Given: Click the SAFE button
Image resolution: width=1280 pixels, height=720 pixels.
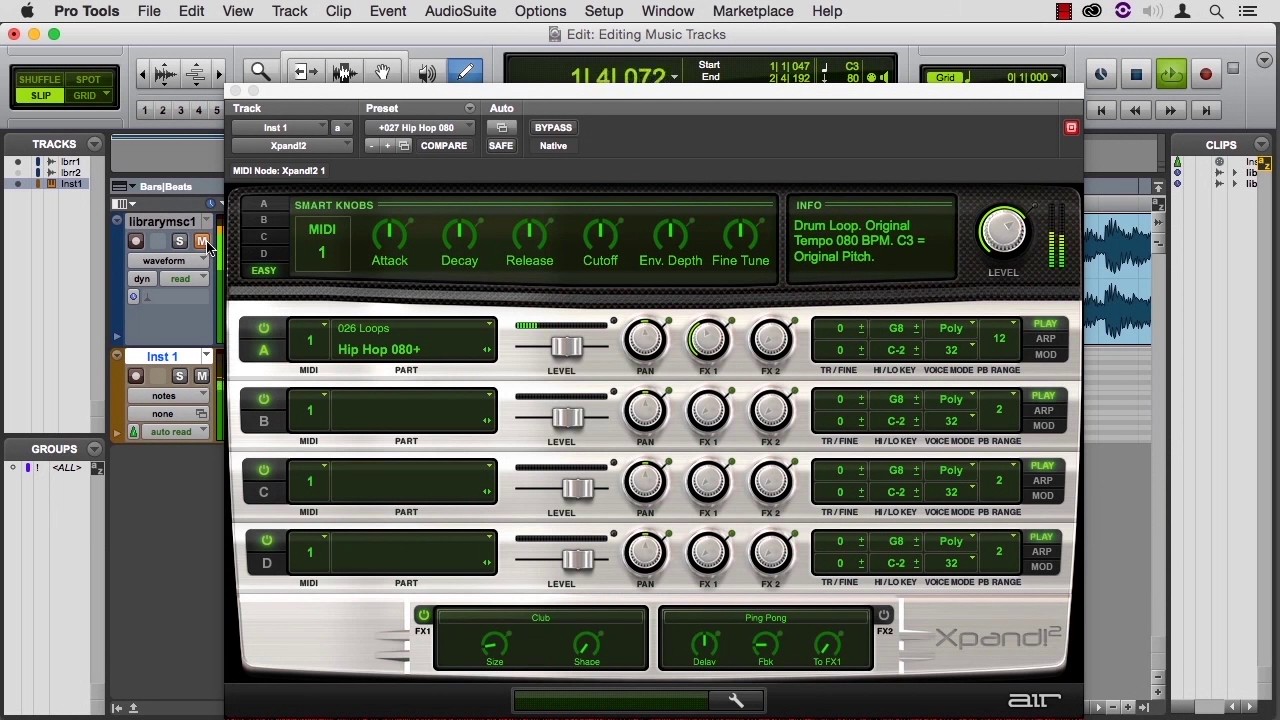Looking at the screenshot, I should 501,146.
